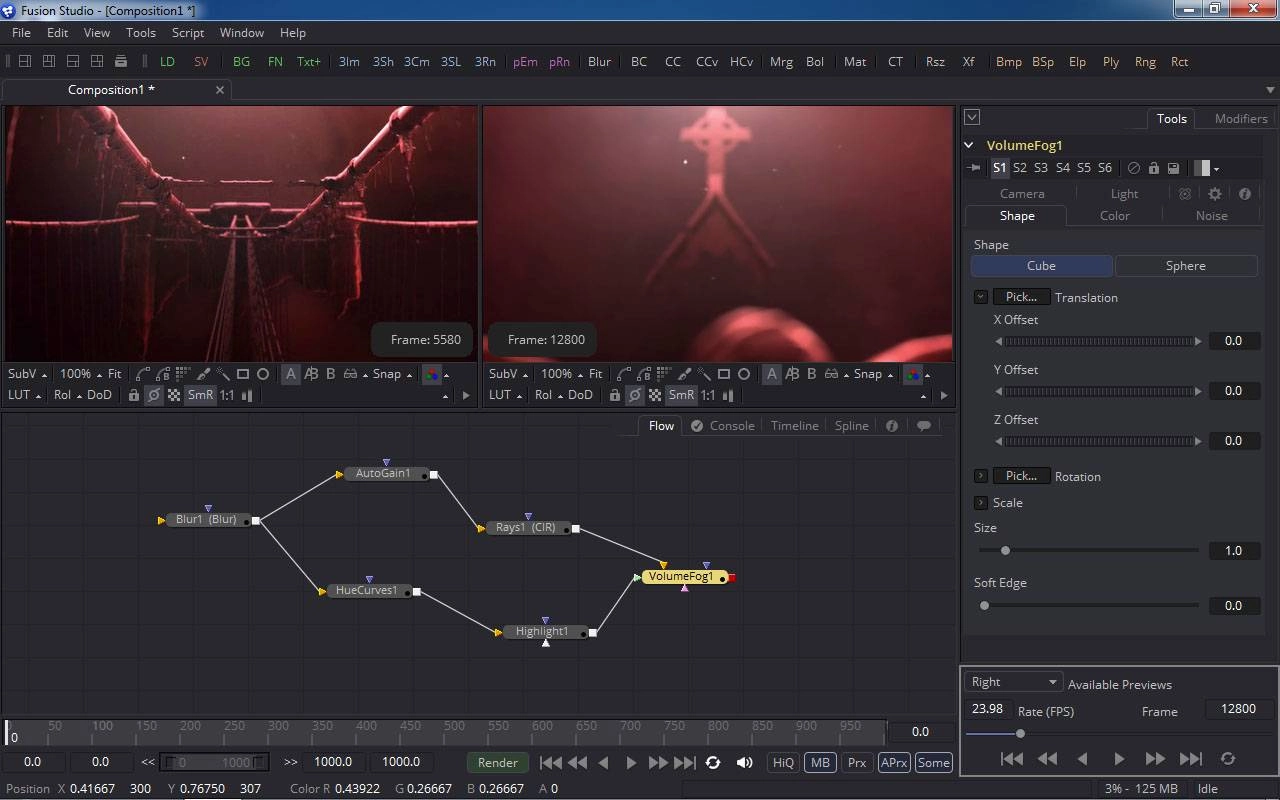Toggle the checker underlay in the left viewer
The height and width of the screenshot is (800, 1280).
(174, 395)
